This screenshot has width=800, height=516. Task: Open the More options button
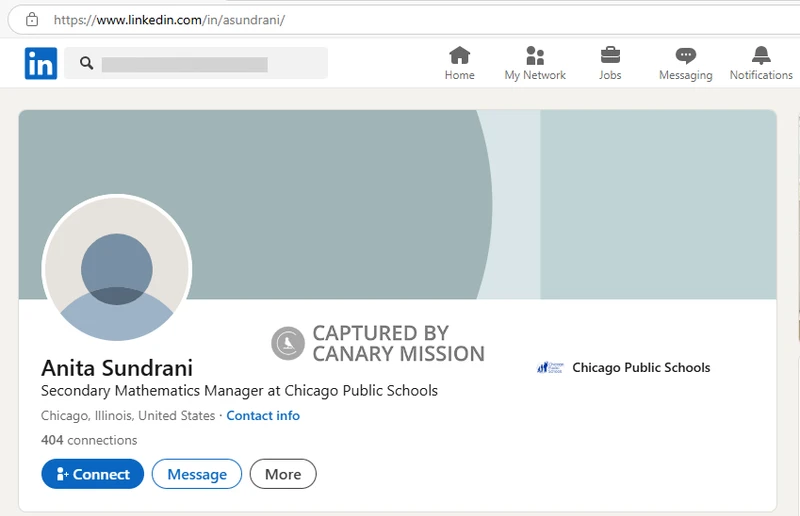[x=283, y=474]
